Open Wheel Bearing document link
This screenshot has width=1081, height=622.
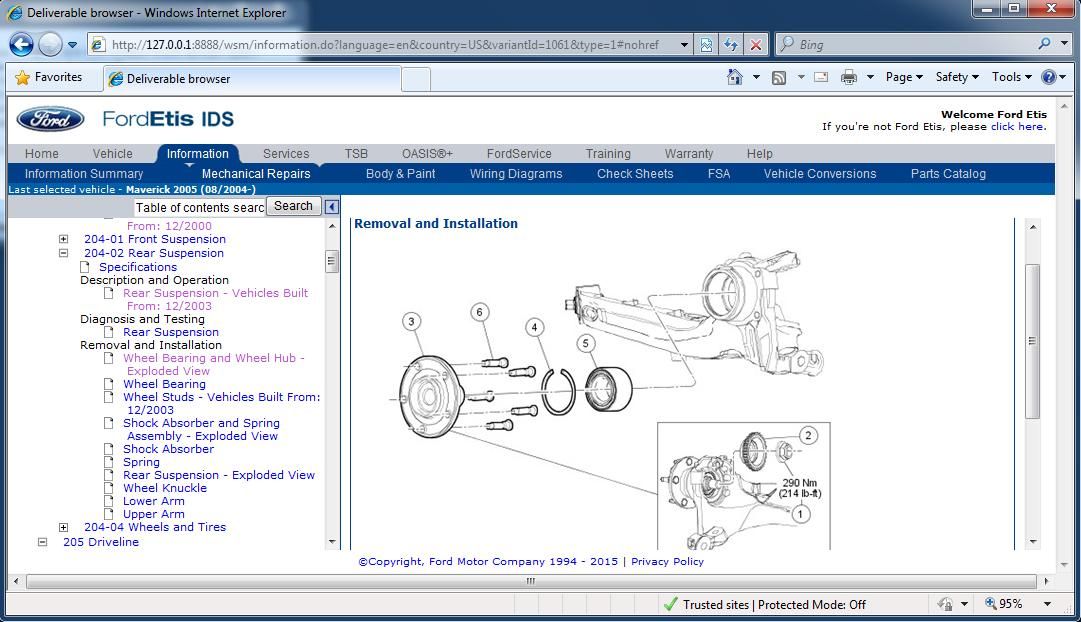coord(164,384)
